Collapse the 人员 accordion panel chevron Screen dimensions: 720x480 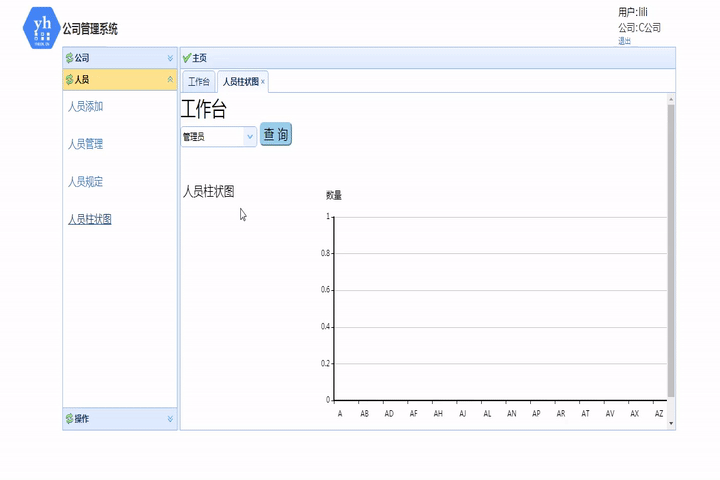(x=170, y=79)
